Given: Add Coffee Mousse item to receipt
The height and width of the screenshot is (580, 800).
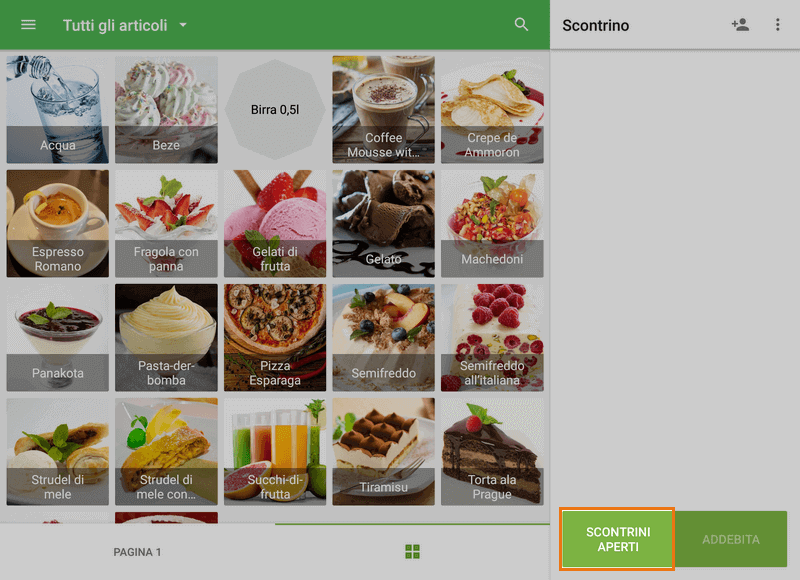Looking at the screenshot, I should [384, 109].
